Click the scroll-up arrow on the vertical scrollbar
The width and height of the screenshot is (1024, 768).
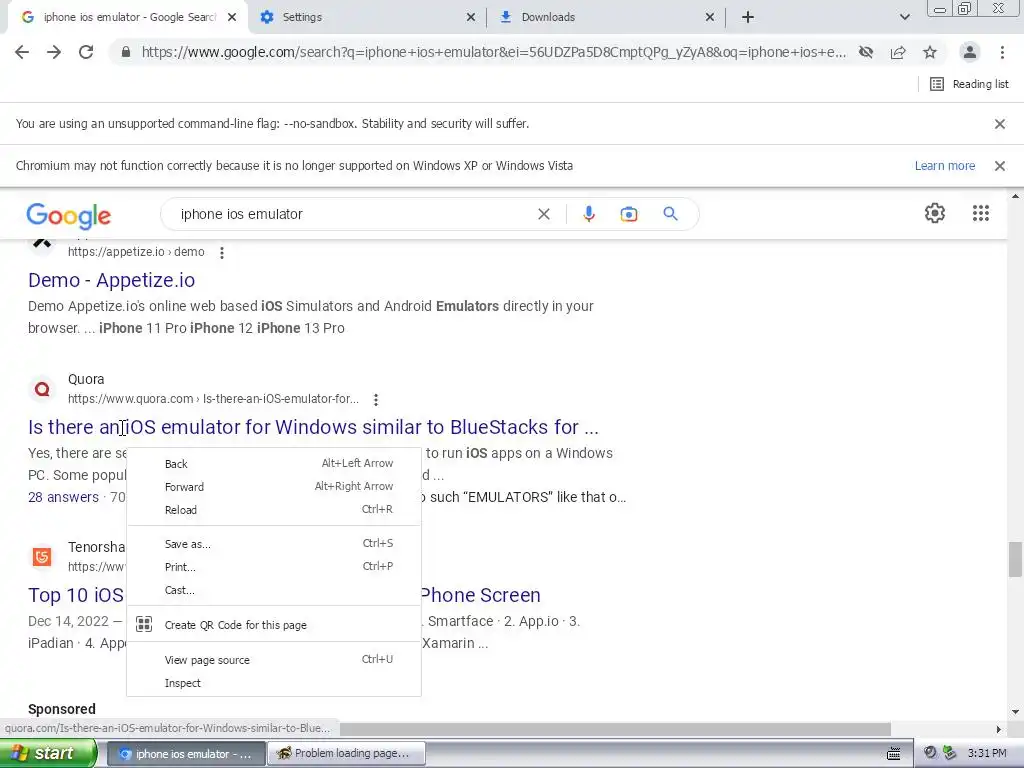(1015, 196)
